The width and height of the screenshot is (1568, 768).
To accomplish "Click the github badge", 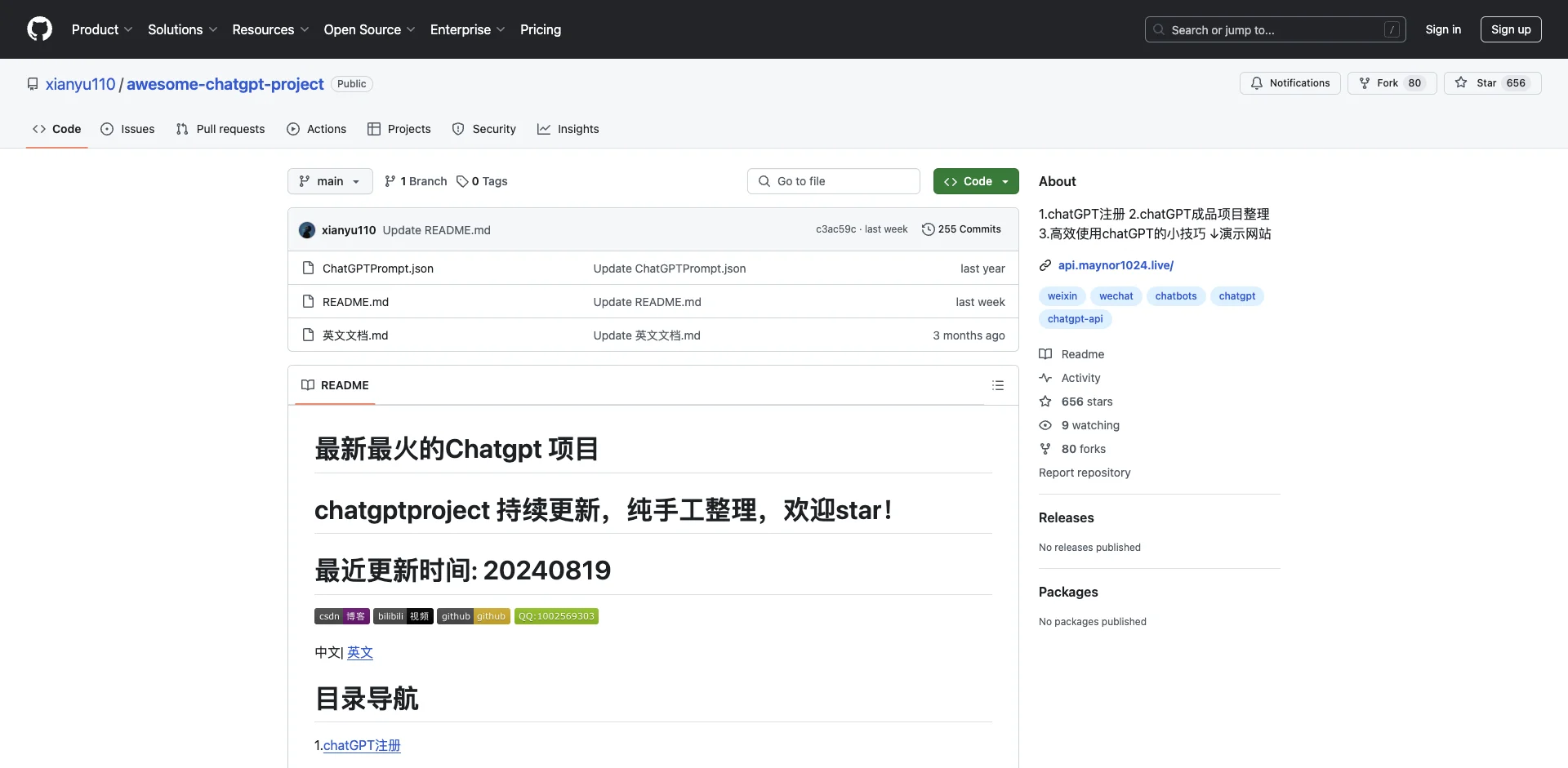I will click(x=474, y=616).
